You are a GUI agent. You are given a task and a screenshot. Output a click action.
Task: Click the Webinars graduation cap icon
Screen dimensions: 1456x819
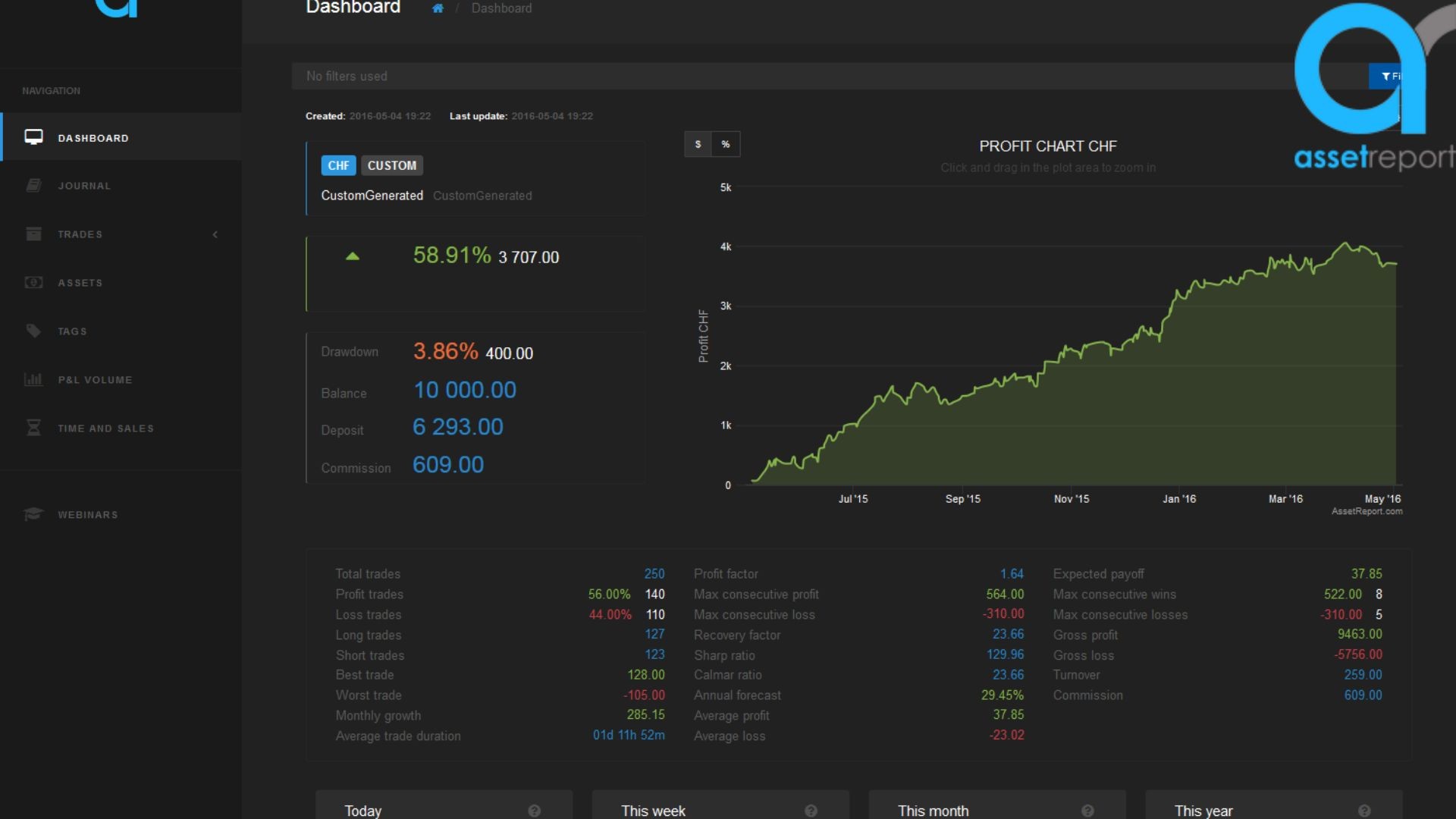33,514
